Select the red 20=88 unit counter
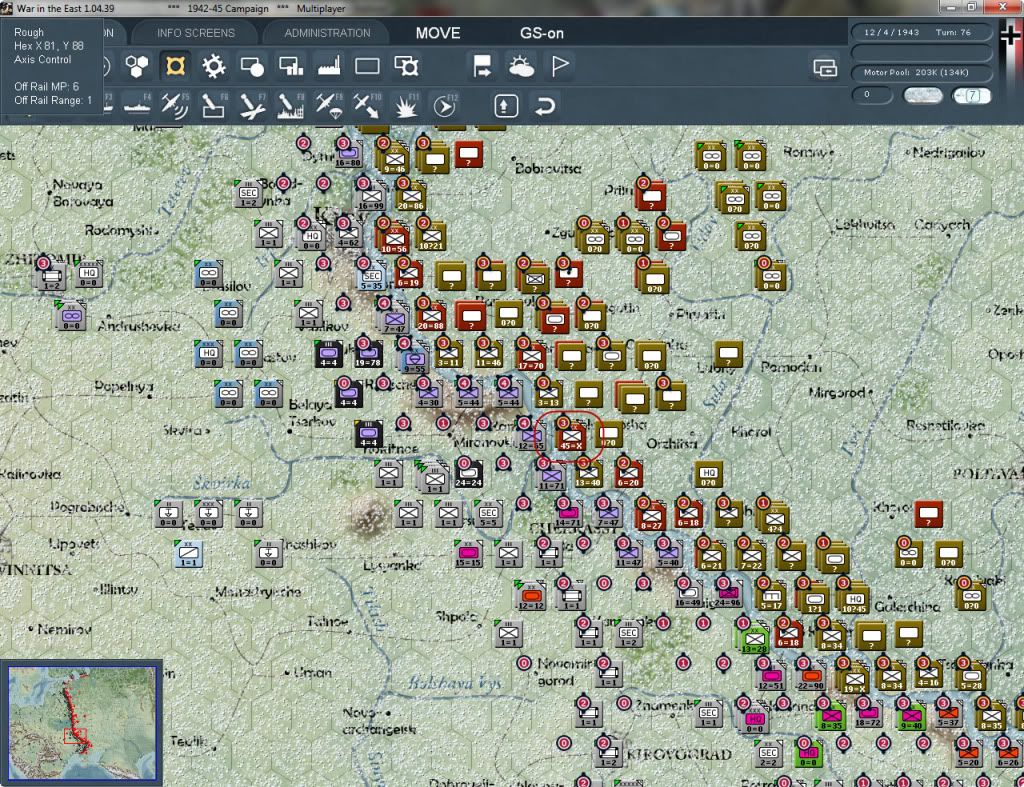Screen dimensions: 1024x787 tap(430, 316)
